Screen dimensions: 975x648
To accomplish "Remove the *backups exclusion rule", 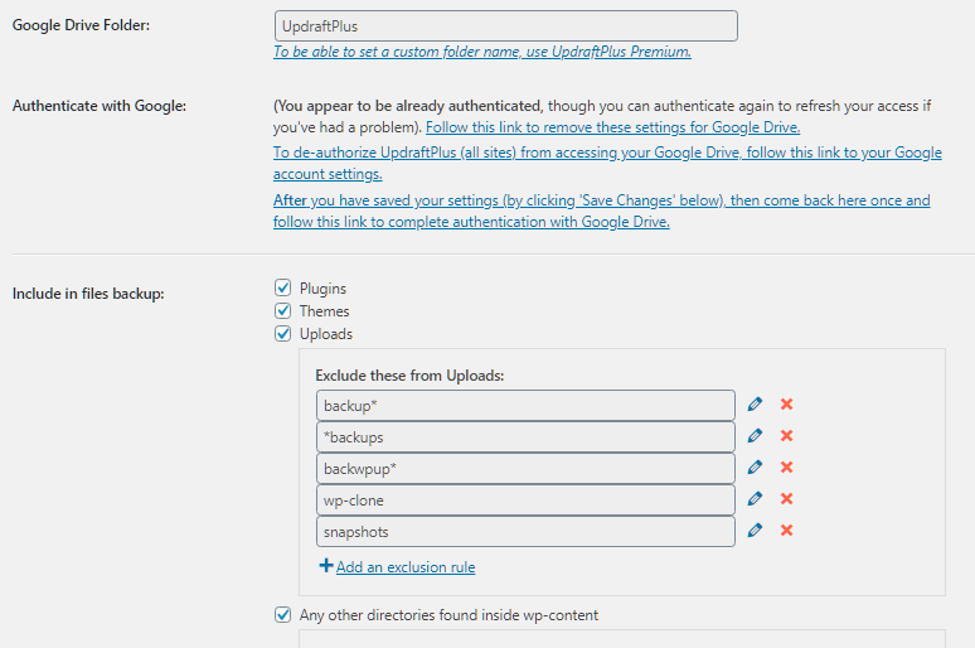I will pos(787,436).
